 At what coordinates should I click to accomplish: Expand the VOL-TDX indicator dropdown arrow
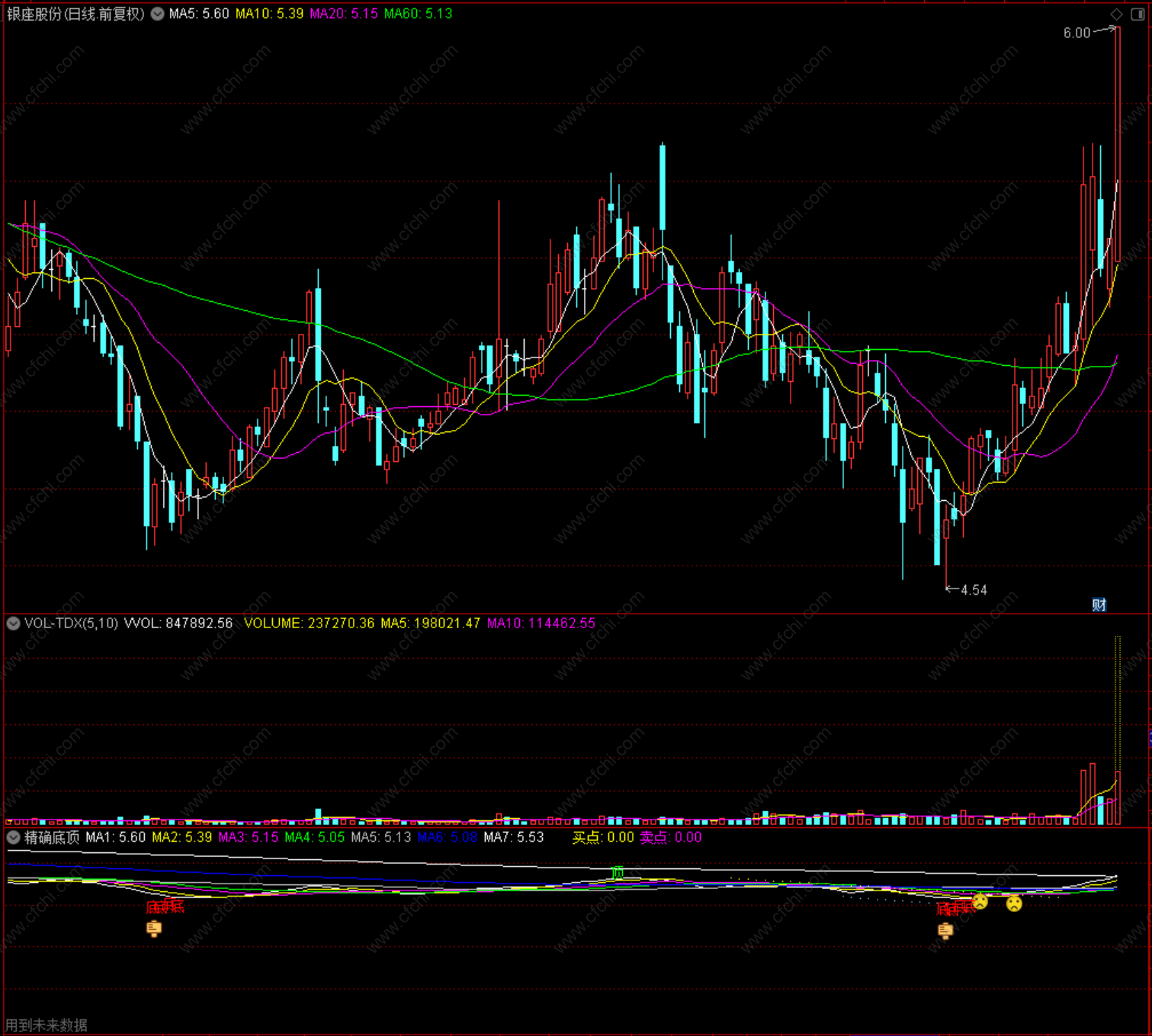[13, 624]
